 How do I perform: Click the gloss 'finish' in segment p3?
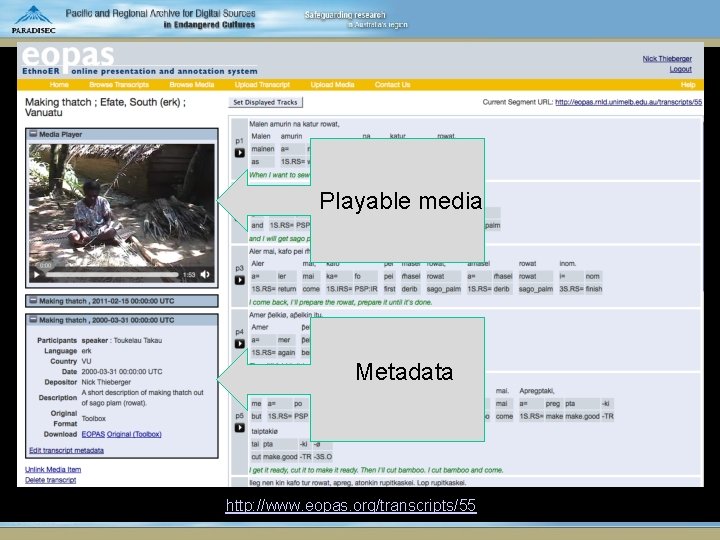594,289
